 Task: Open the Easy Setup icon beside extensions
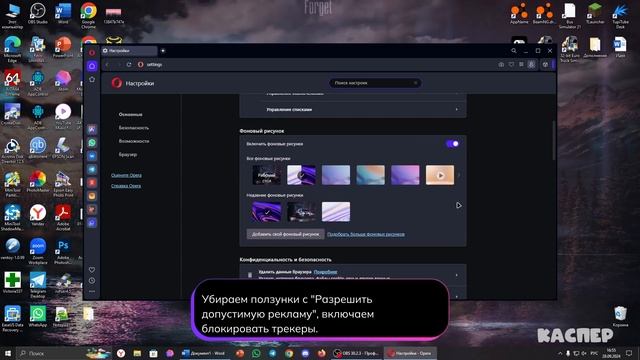click(x=521, y=64)
